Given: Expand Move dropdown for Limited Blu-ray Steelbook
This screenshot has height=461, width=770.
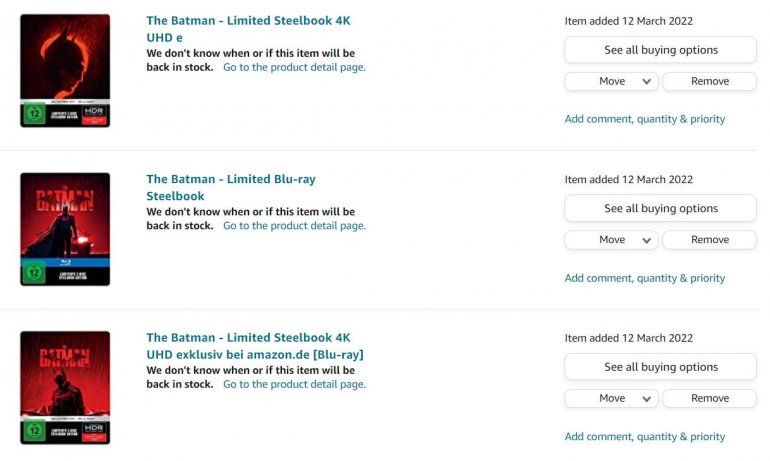Looking at the screenshot, I should (x=611, y=240).
